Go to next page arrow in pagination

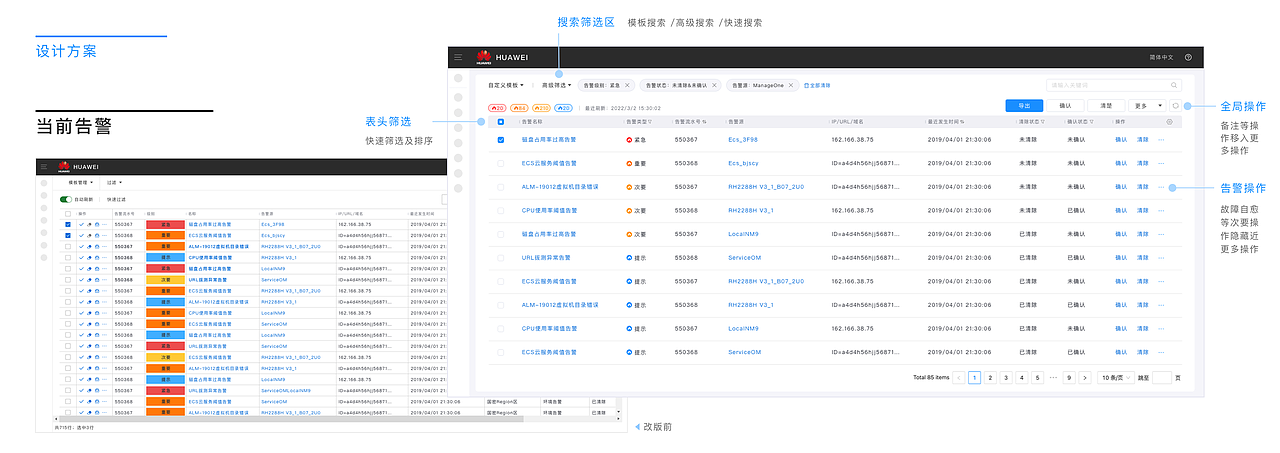tap(1085, 377)
